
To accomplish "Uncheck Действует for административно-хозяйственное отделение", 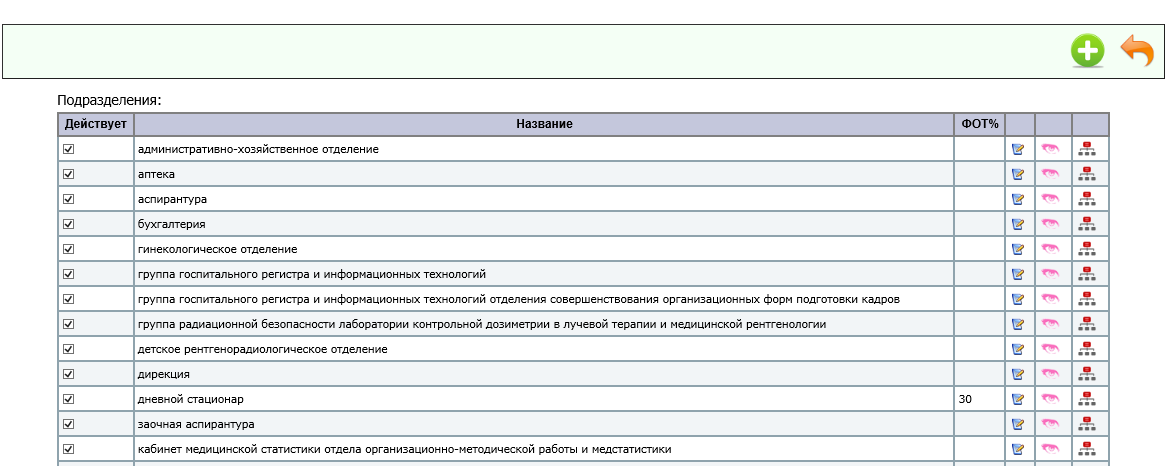I will click(69, 149).
